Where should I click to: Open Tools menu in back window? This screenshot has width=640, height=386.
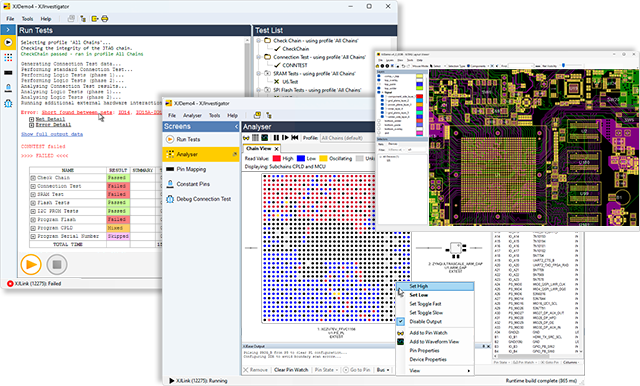tap(27, 19)
